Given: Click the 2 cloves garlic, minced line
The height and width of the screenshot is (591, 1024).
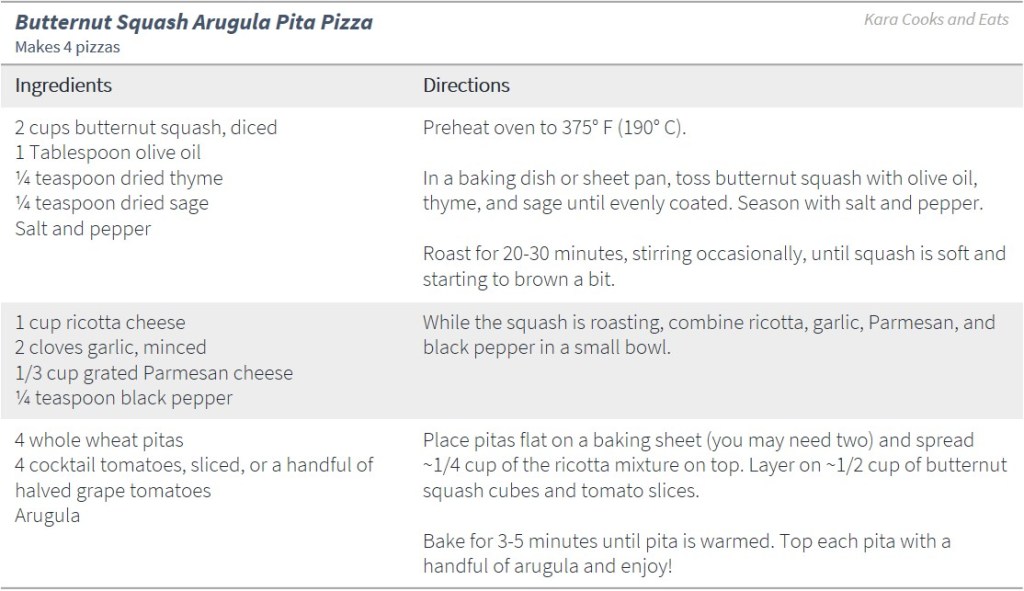Looking at the screenshot, I should 111,348.
